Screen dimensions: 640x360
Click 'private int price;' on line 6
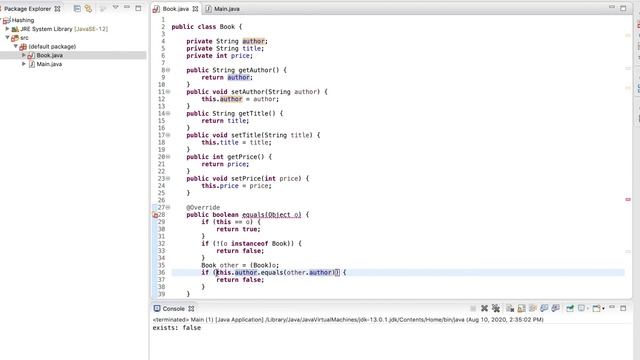220,56
